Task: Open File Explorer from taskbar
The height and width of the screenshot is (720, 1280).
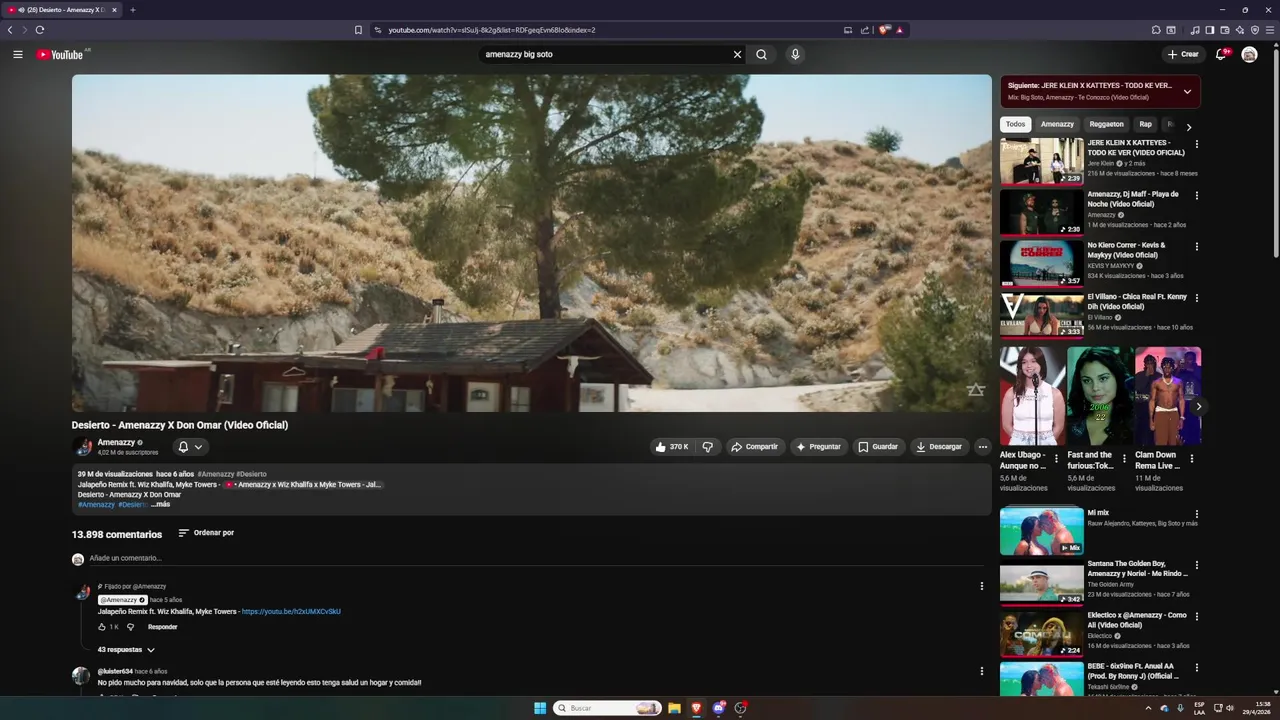Action: (x=675, y=708)
